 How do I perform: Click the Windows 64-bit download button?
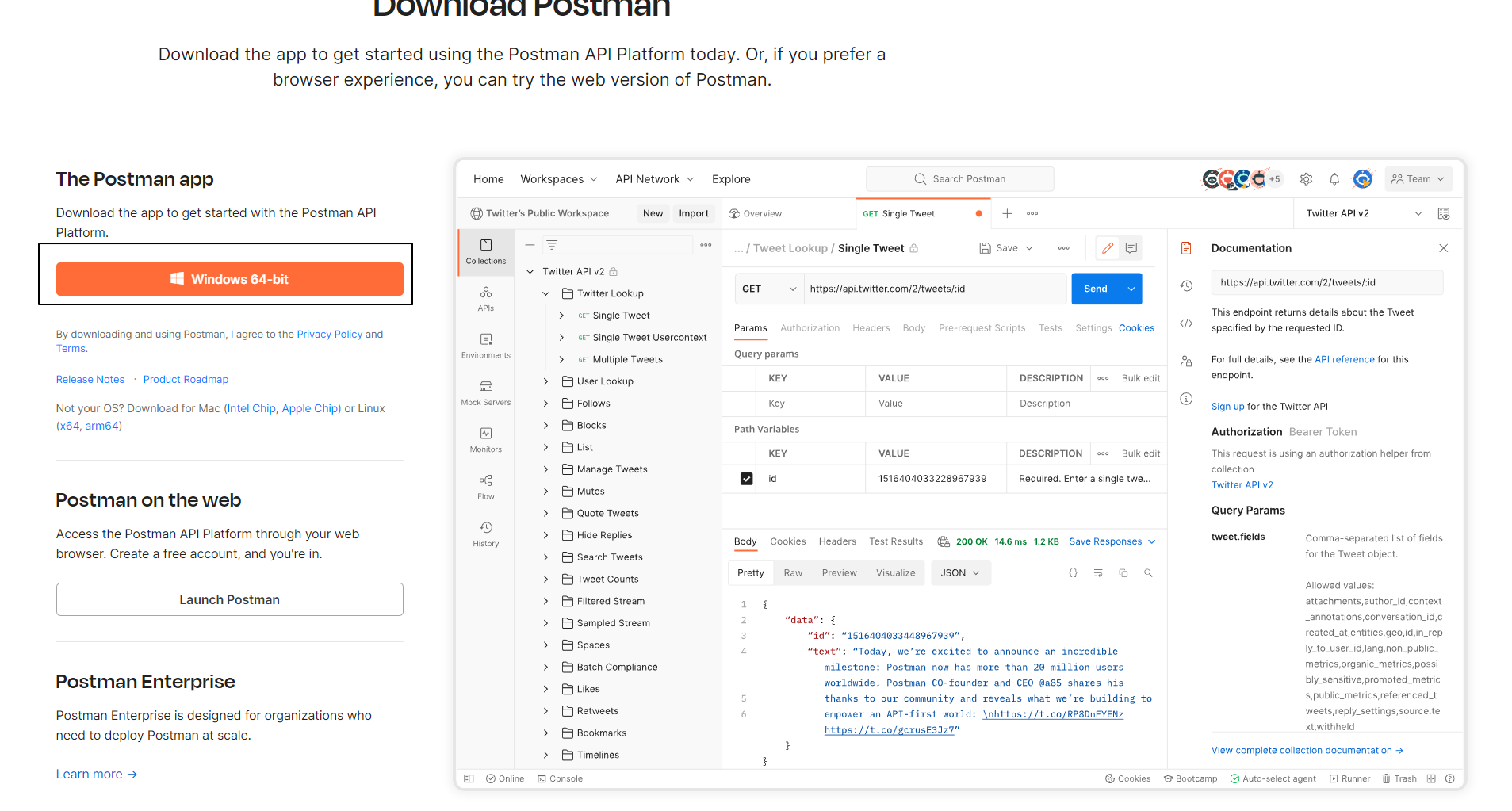point(229,279)
